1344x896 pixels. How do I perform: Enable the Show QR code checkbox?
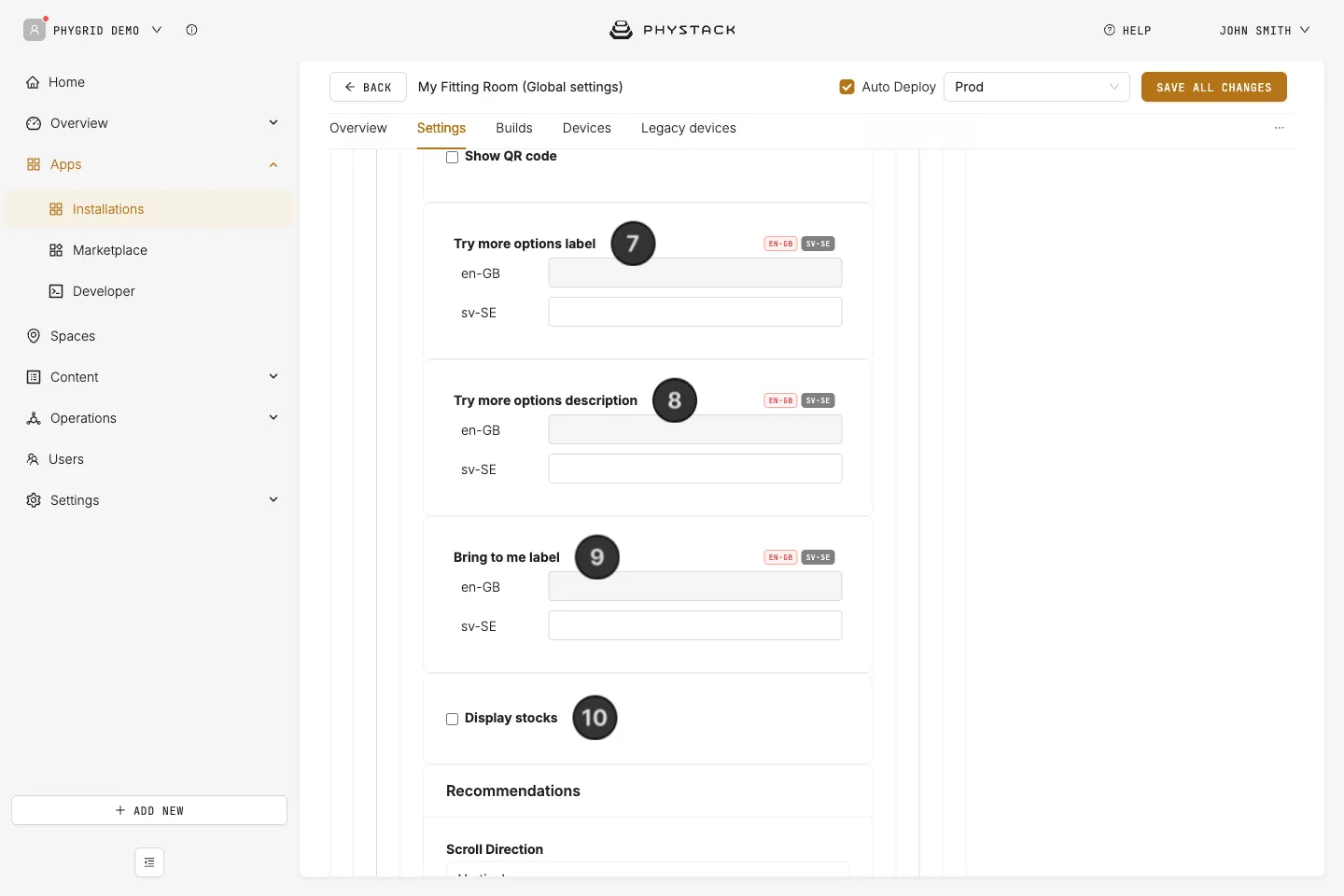(x=452, y=157)
